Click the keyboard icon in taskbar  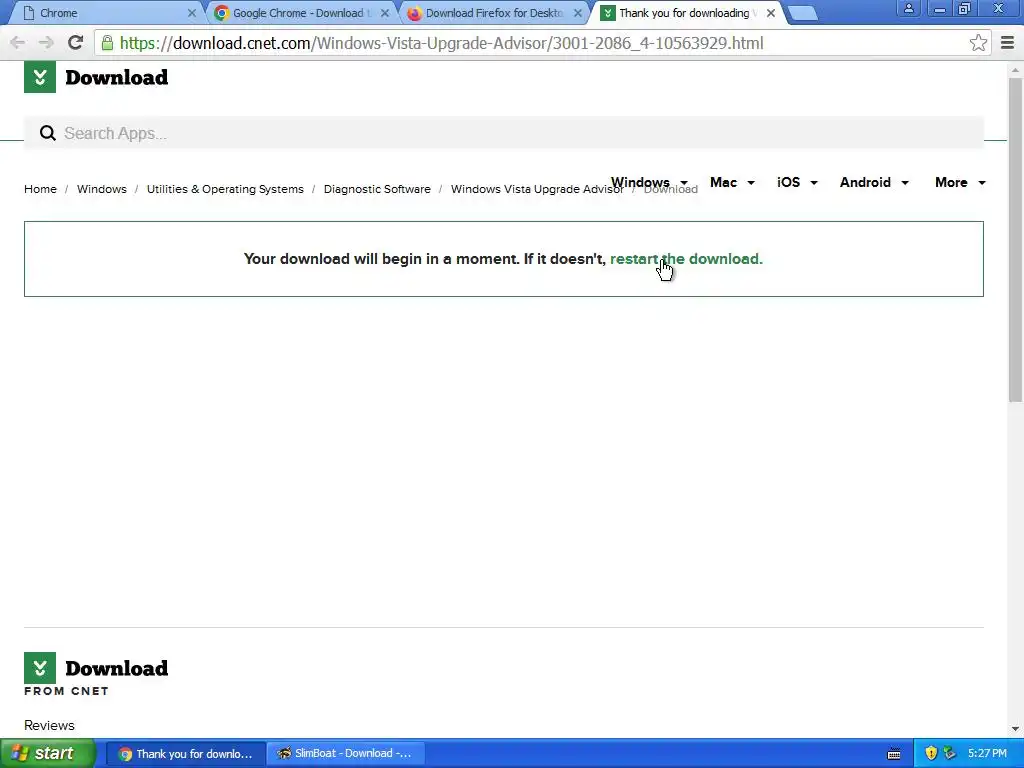pyautogui.click(x=894, y=754)
